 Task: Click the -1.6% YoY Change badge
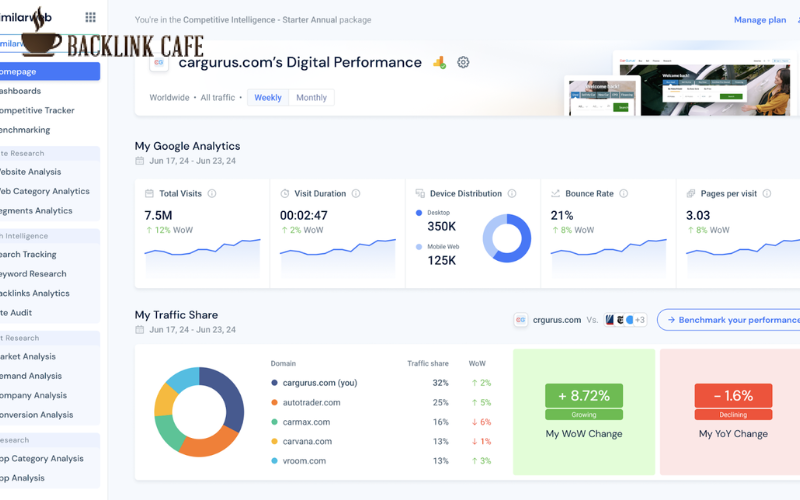pos(733,395)
